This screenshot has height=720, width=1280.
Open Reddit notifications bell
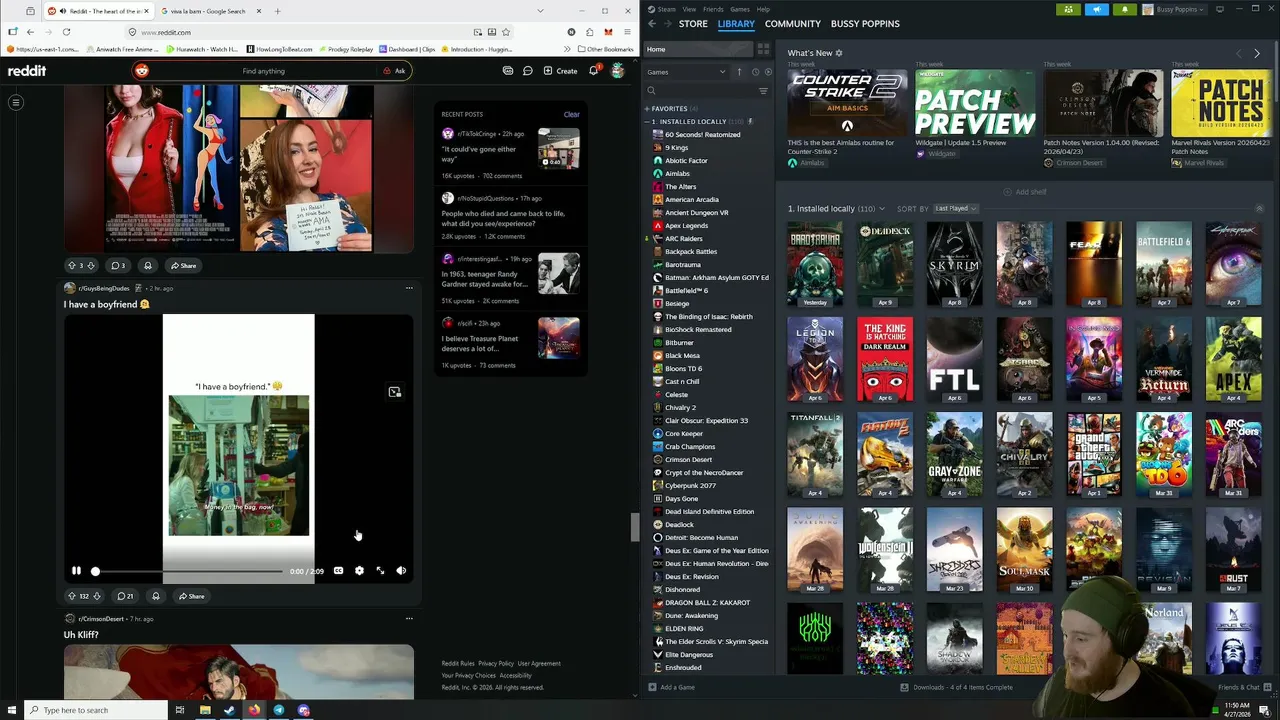[593, 71]
